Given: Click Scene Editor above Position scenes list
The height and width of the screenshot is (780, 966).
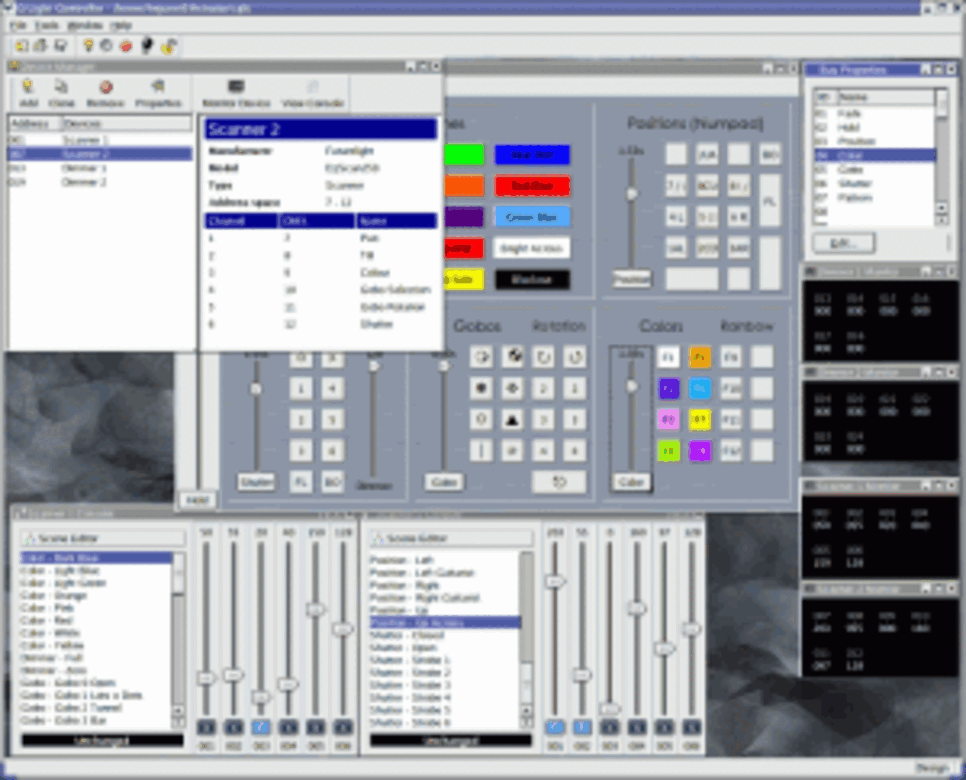Looking at the screenshot, I should coord(451,538).
